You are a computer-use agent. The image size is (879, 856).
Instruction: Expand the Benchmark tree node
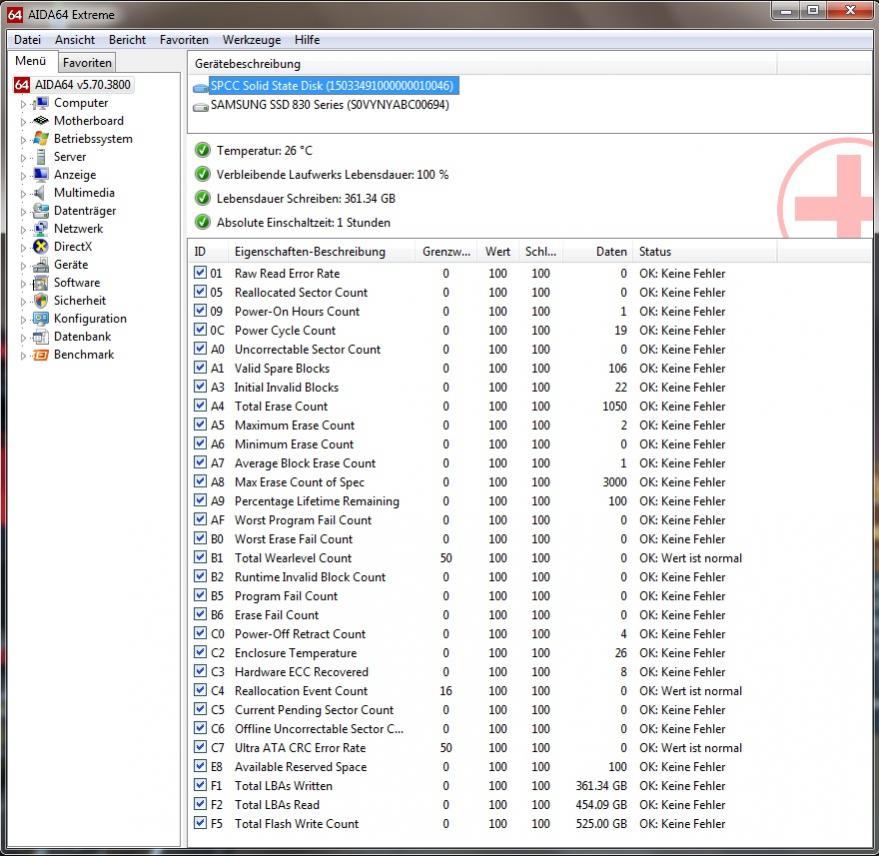23,355
